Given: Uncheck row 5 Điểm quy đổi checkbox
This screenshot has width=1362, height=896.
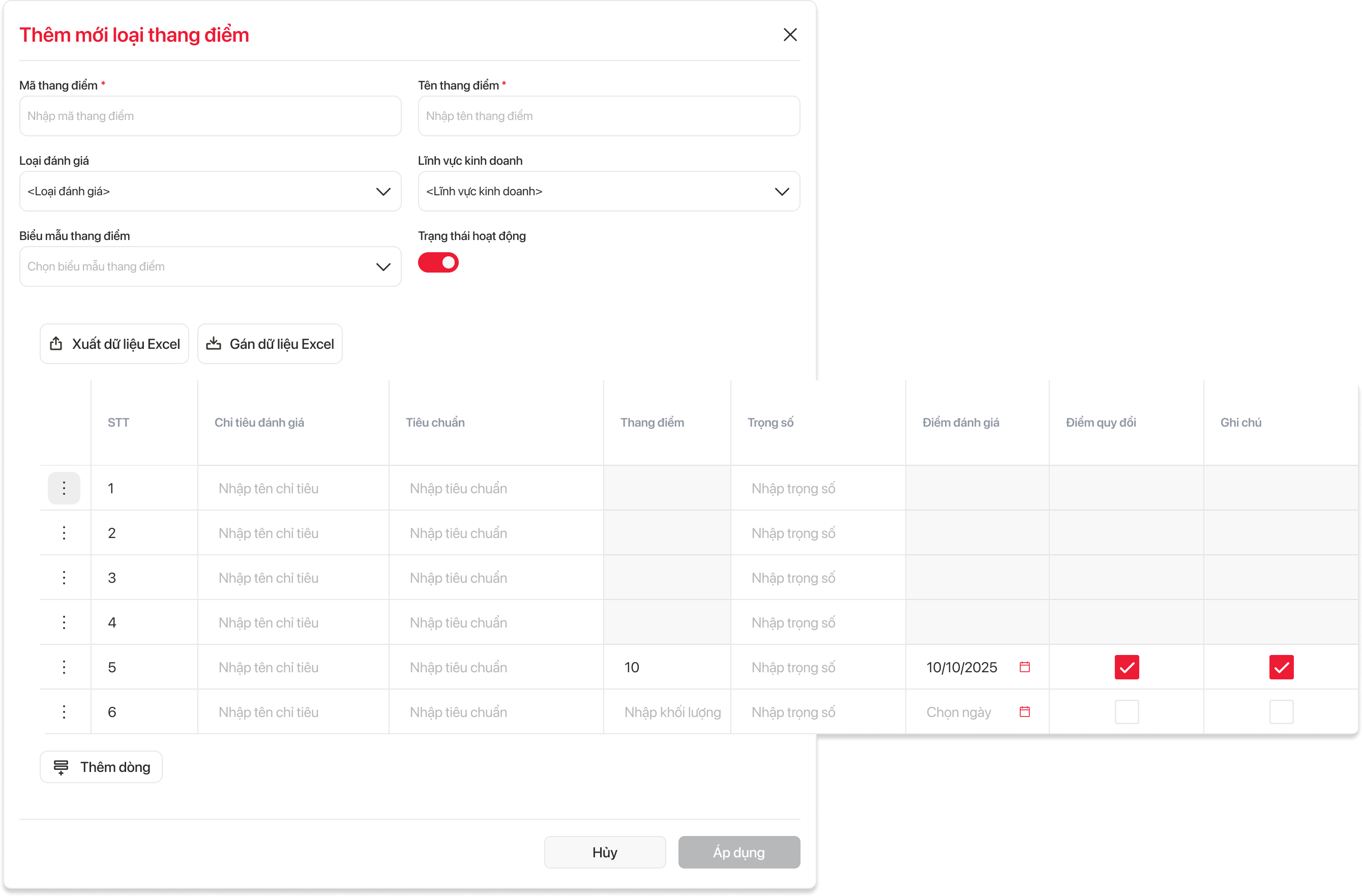Looking at the screenshot, I should (1126, 667).
